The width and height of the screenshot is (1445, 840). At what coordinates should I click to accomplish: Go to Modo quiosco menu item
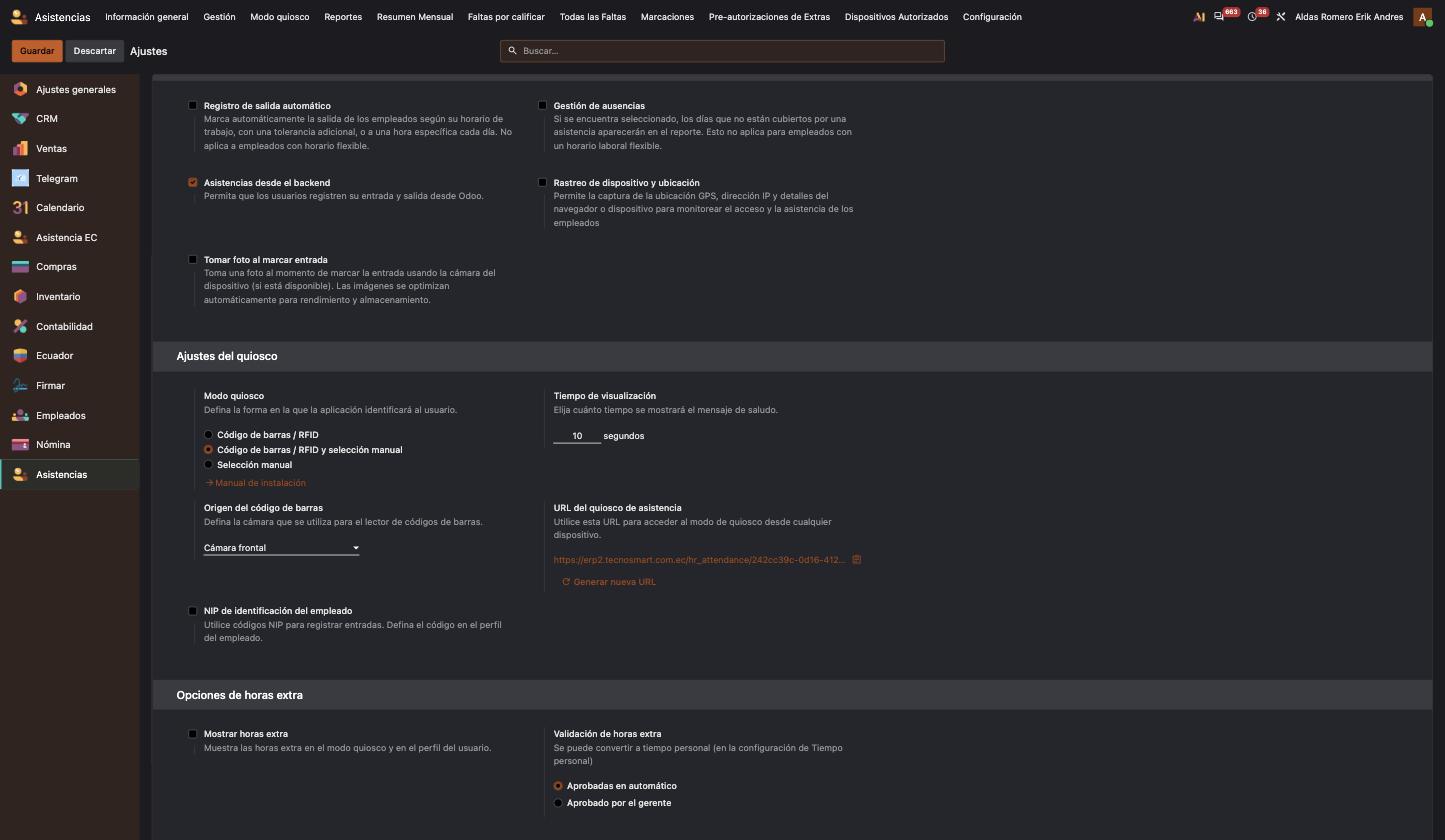click(280, 17)
